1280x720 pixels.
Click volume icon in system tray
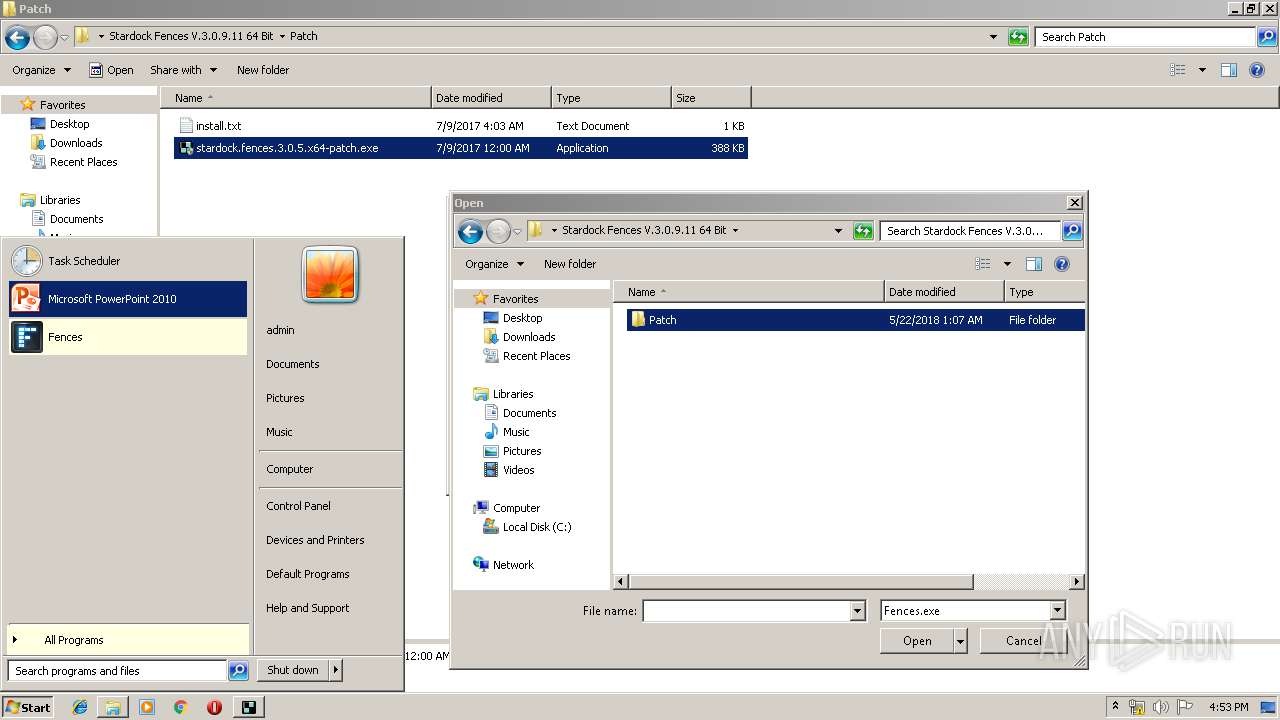[x=1161, y=707]
